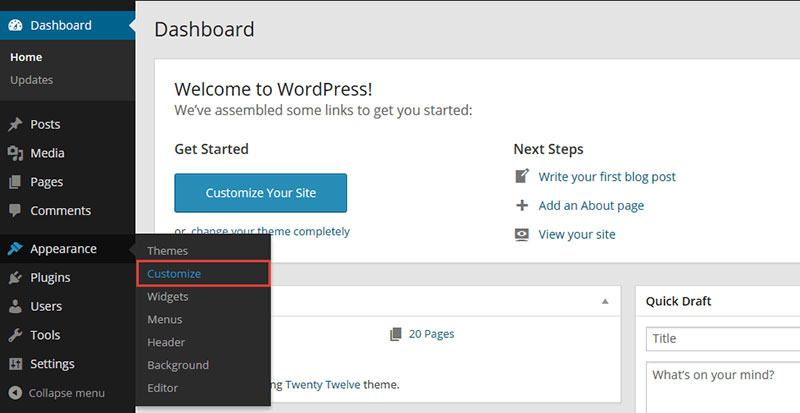Screen dimensions: 800x413
Task: Click the Users person icon
Action: 15,306
